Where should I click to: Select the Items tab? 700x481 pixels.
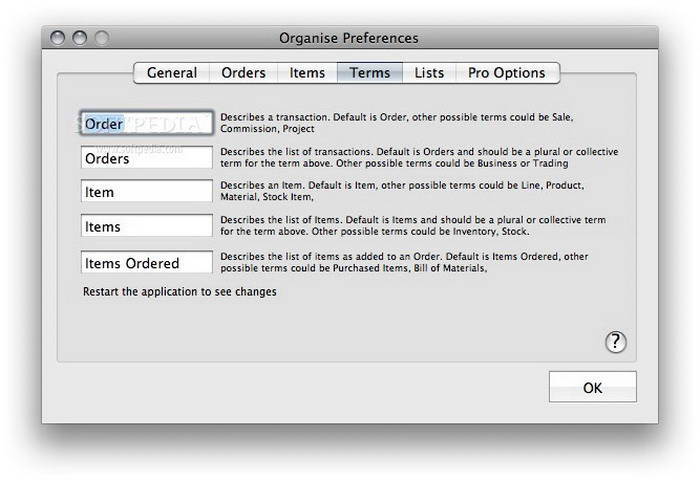point(307,73)
